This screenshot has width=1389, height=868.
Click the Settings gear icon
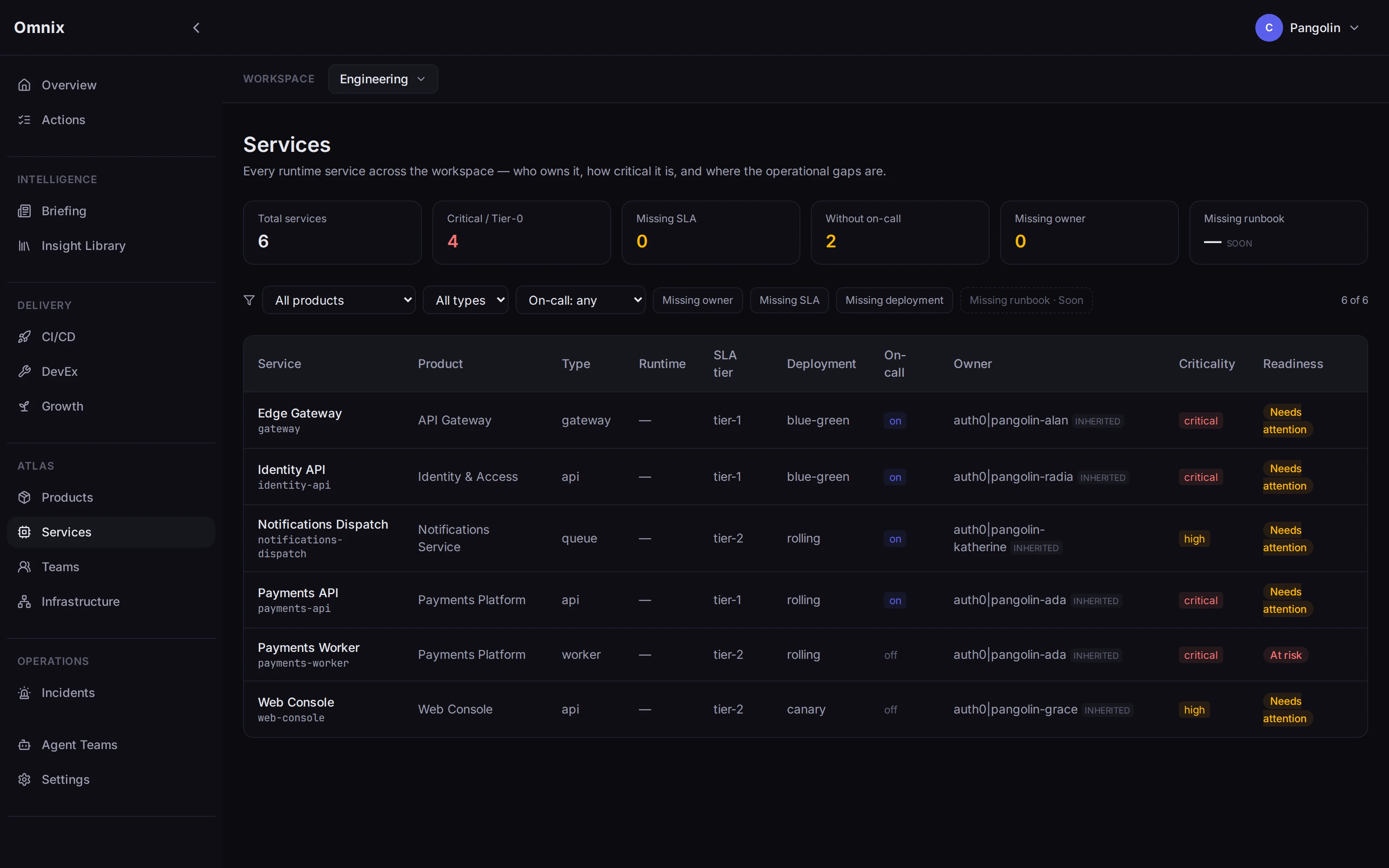click(x=24, y=779)
